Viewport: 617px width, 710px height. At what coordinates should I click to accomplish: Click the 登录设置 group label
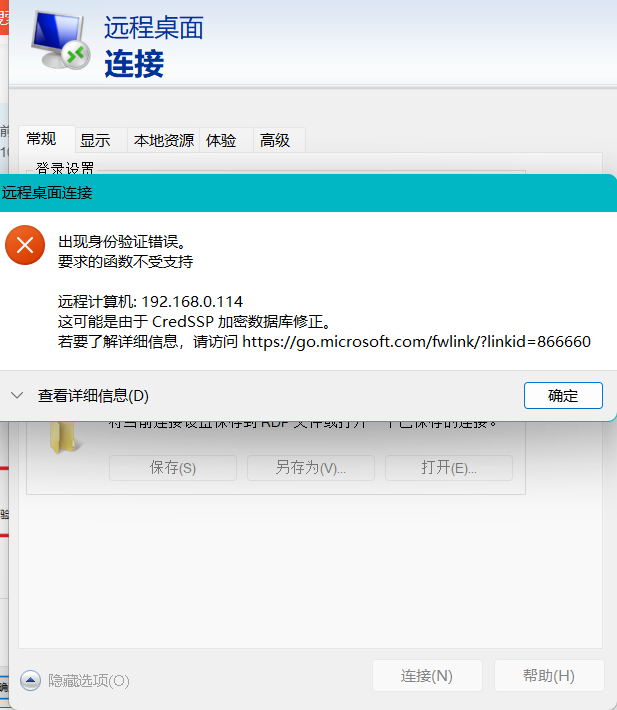(65, 168)
